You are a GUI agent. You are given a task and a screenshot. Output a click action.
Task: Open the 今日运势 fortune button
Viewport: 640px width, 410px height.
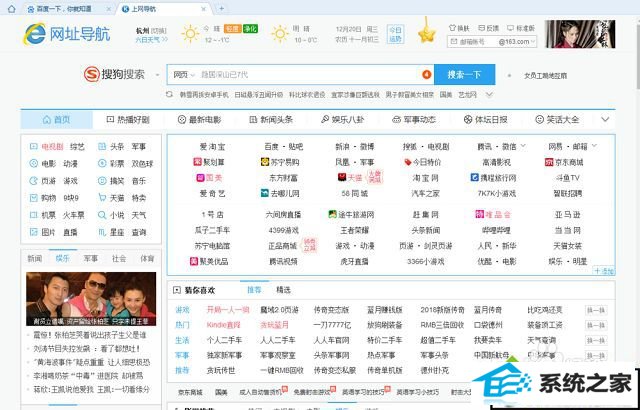tap(395, 34)
